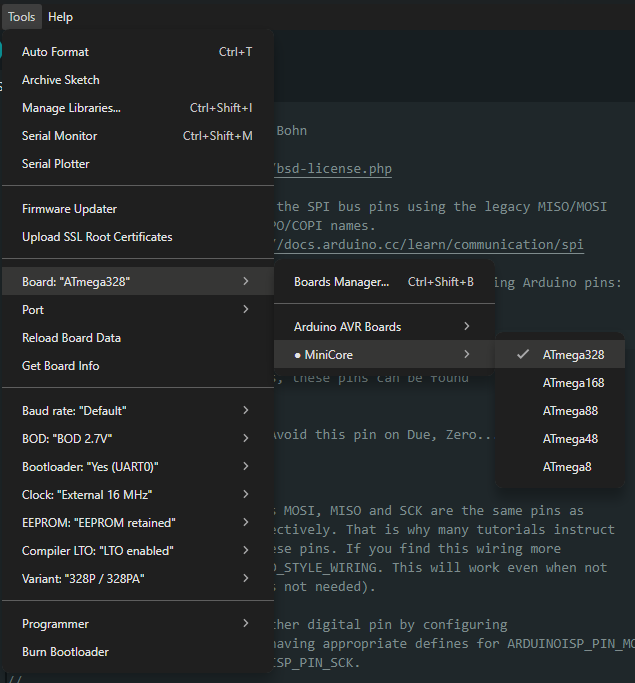Image resolution: width=635 pixels, height=683 pixels.
Task: Click Reload Board Data
Action: (138, 338)
